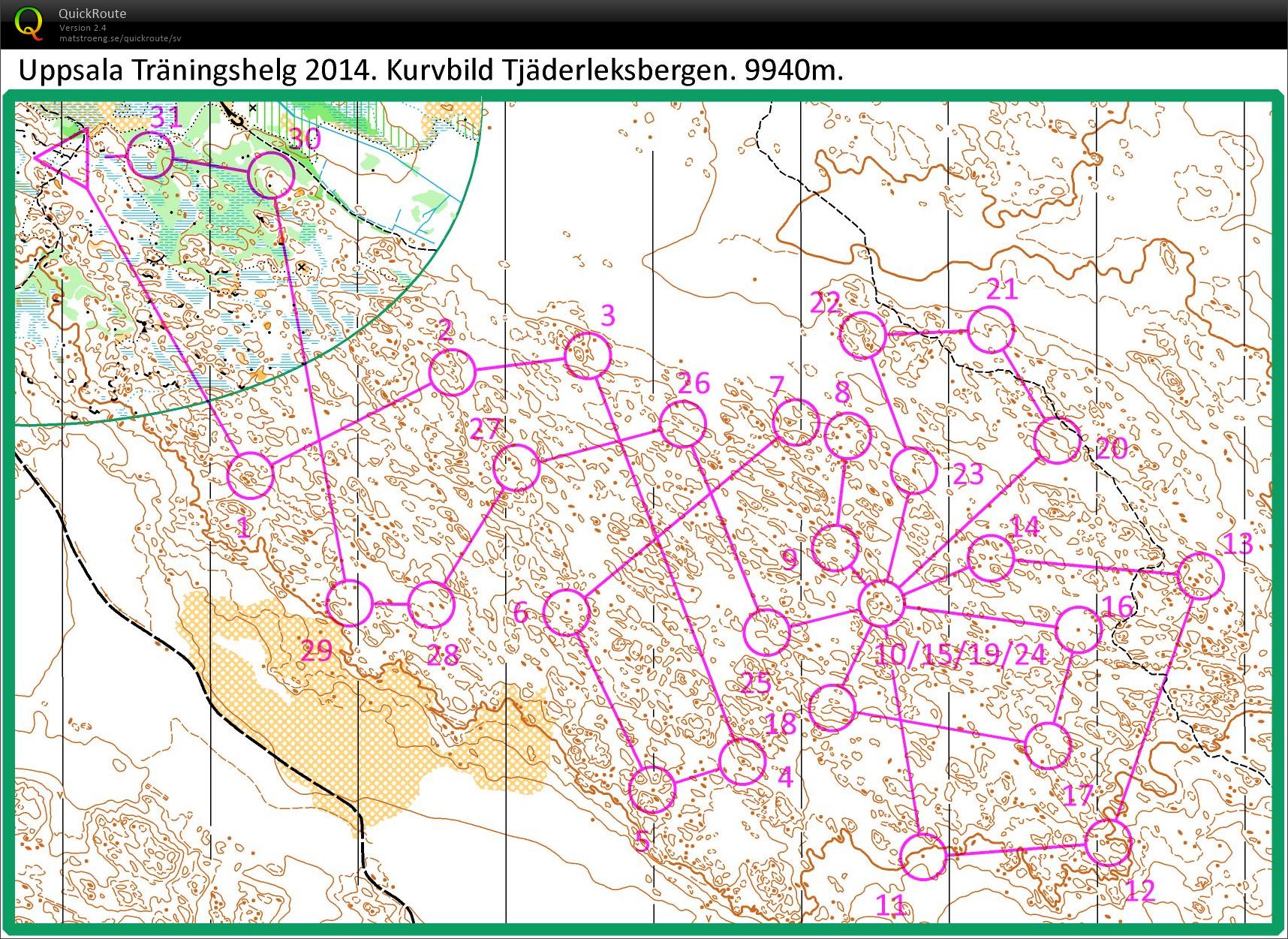
Task: Click the 'Version 2.4' text
Action: [x=83, y=28]
